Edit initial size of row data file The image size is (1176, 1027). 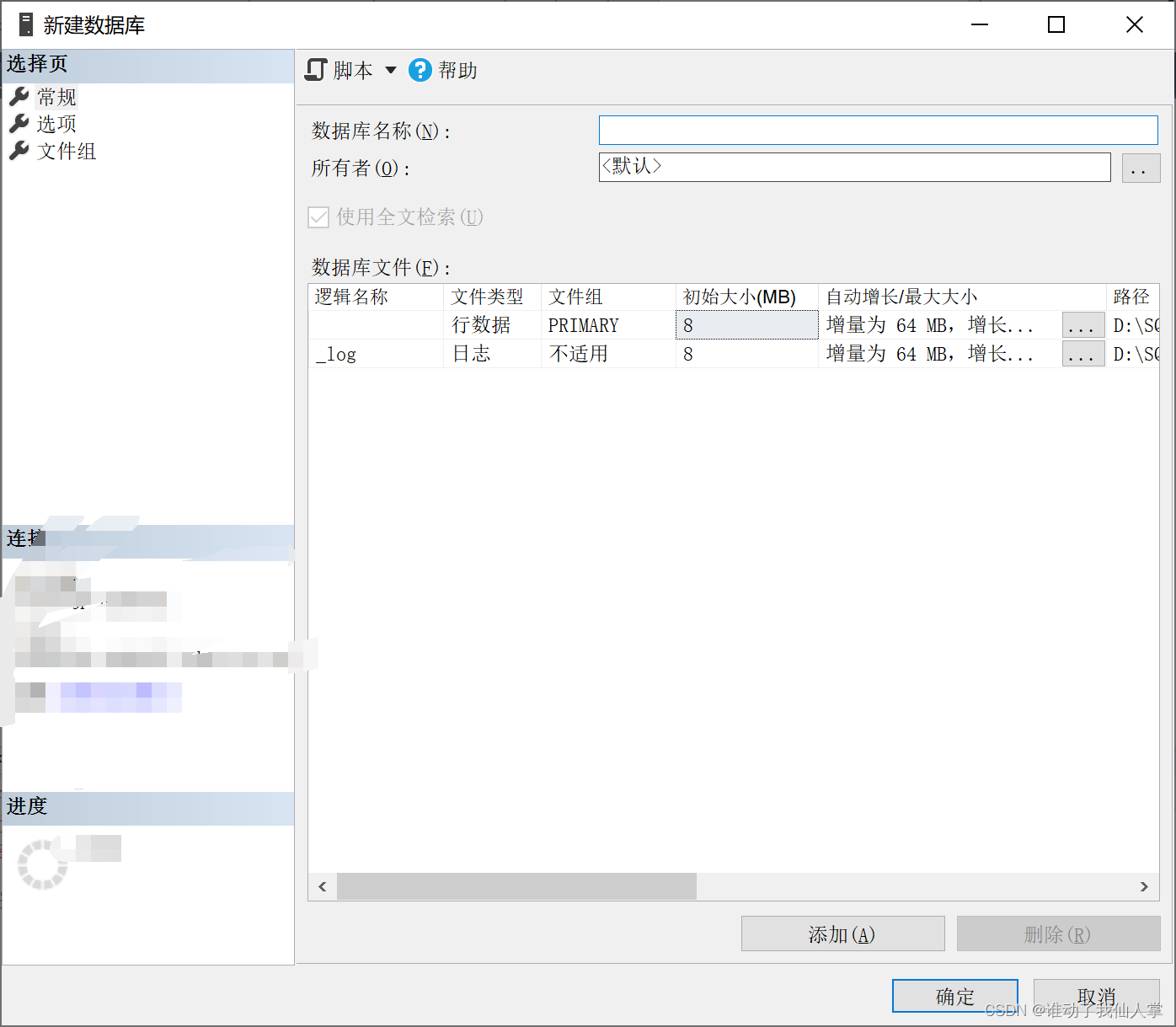(x=747, y=325)
